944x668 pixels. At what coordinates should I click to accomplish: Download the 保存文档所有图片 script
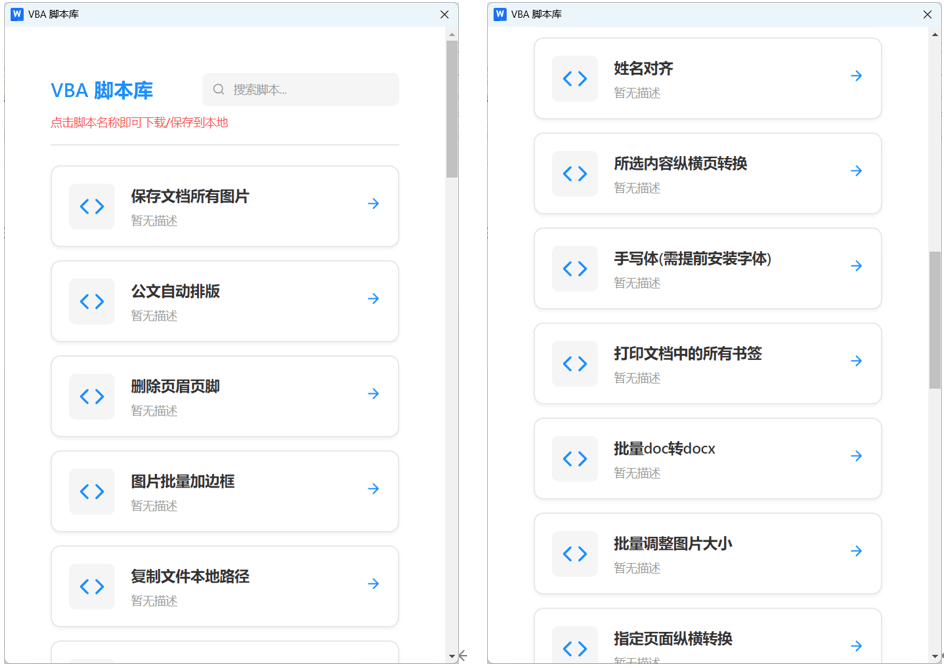190,197
